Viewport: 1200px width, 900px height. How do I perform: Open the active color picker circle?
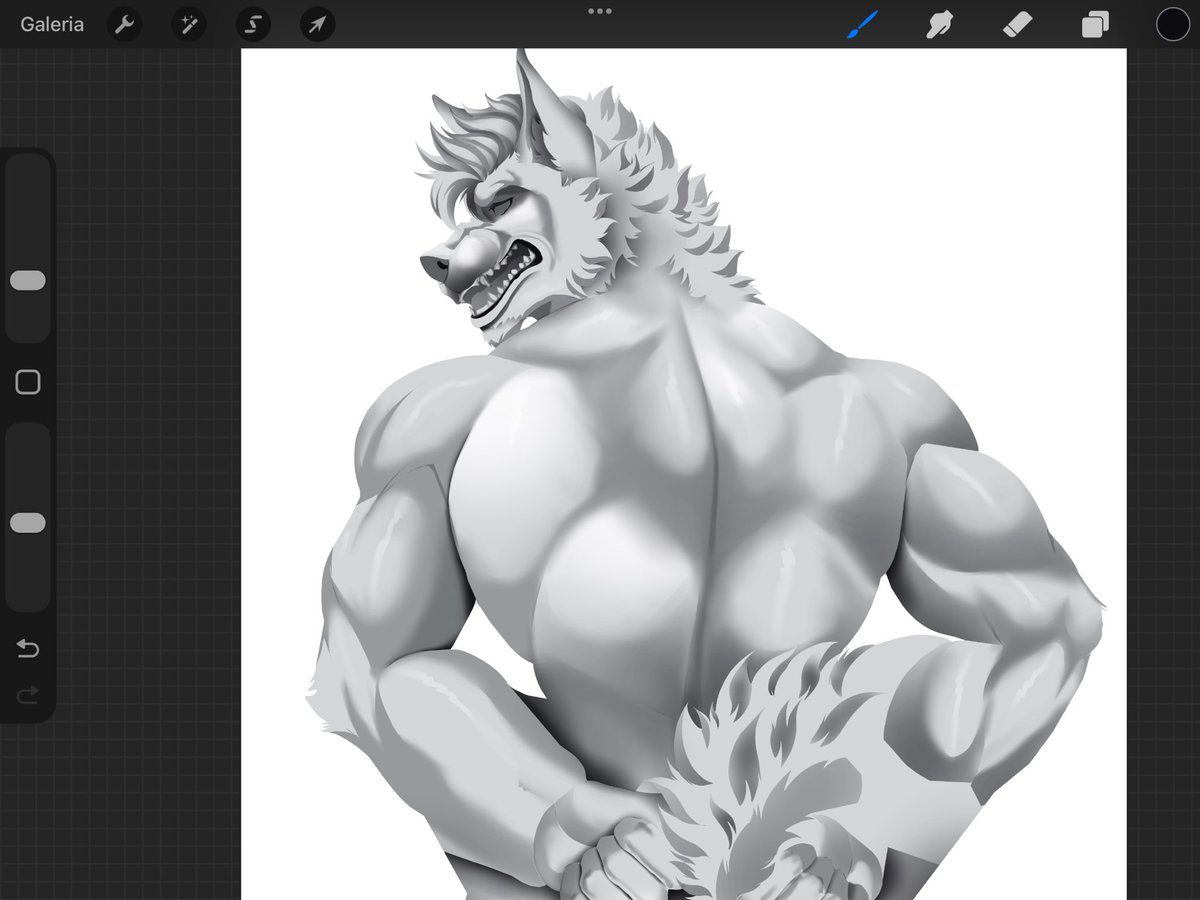1173,24
